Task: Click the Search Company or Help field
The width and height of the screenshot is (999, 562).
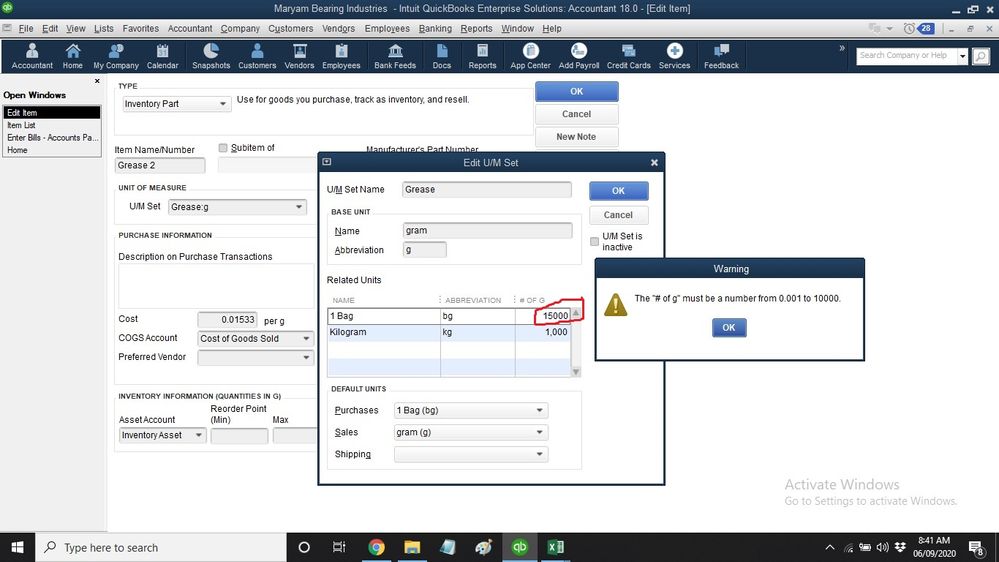Action: (907, 57)
